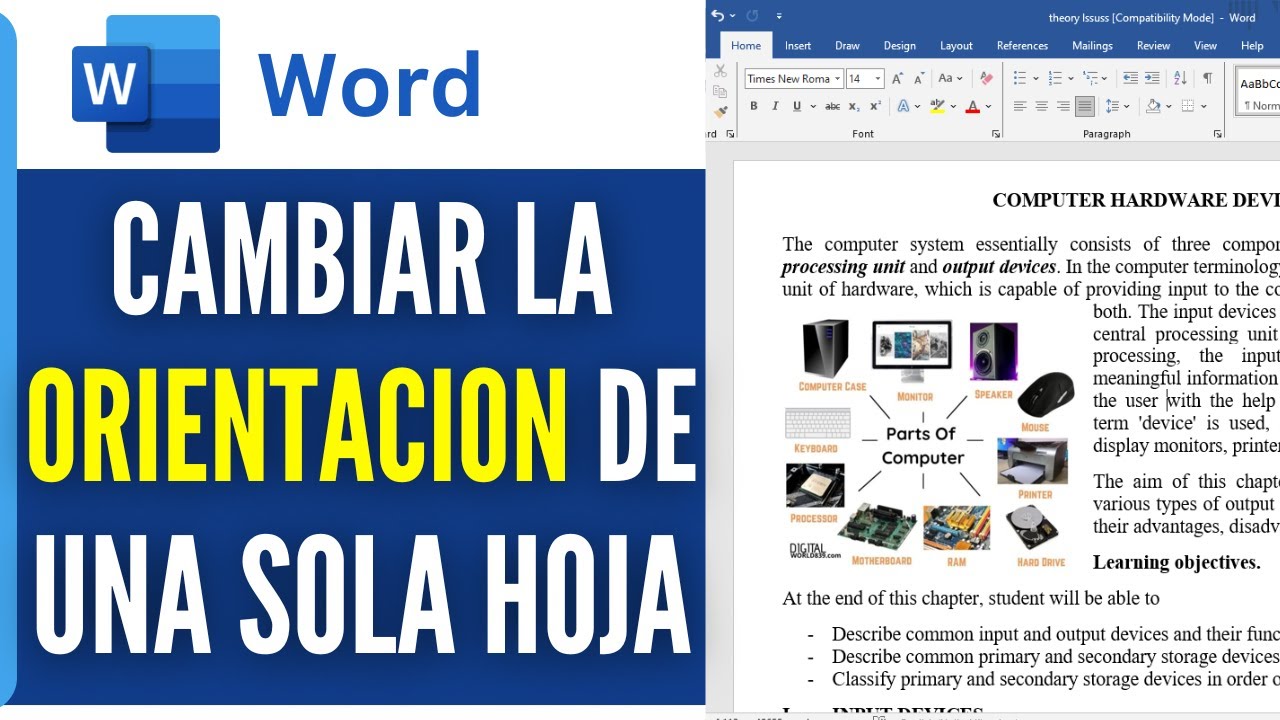Screen dimensions: 1280x720
Task: Open the Clipboard pane launcher
Action: point(730,134)
